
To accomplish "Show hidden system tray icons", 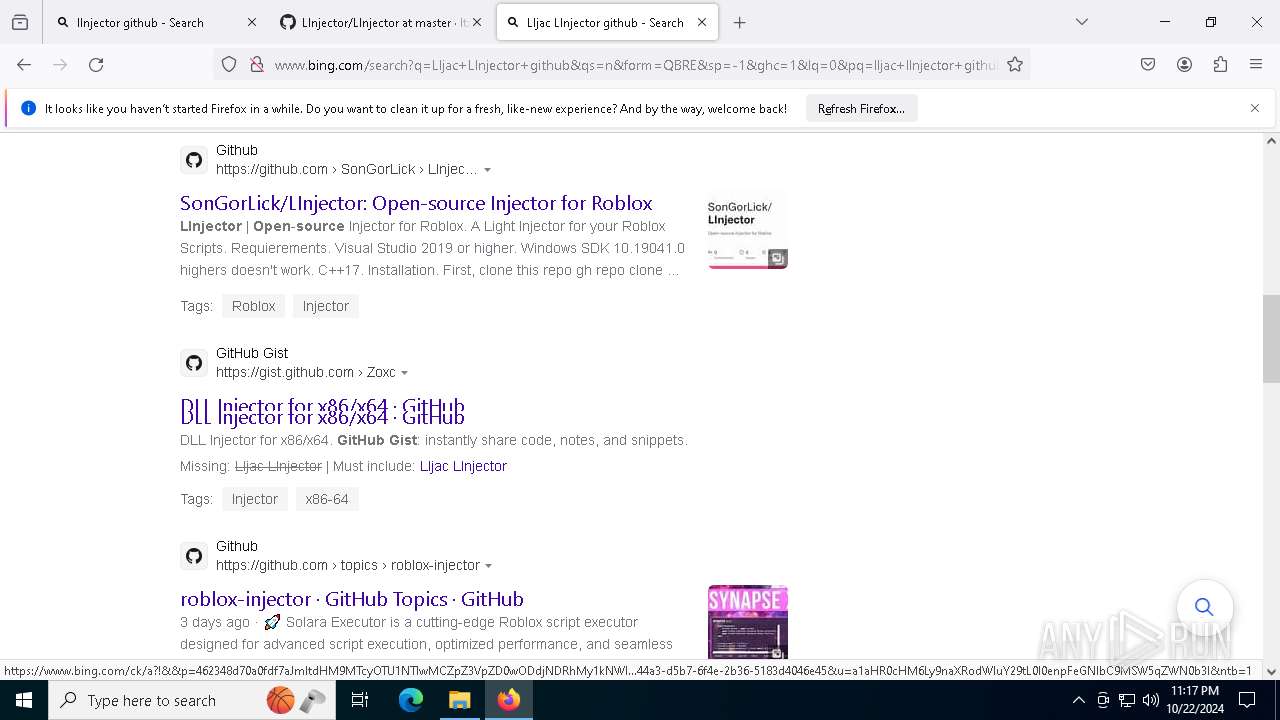I will 1078,700.
